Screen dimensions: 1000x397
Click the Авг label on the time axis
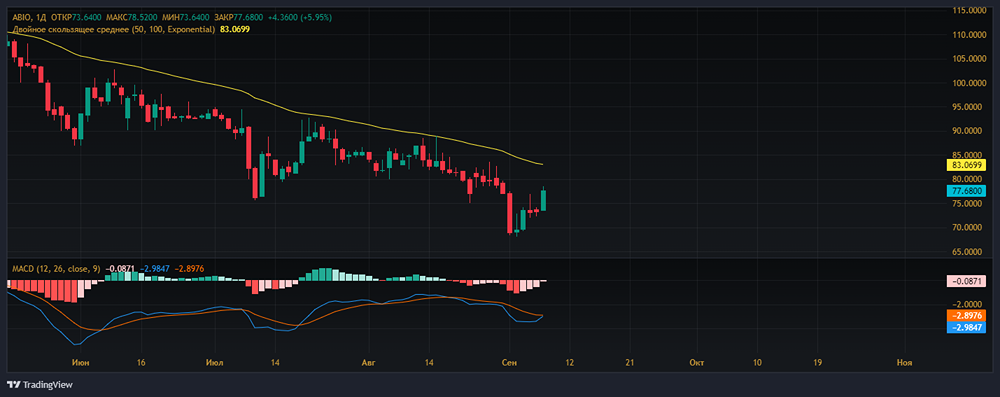(369, 362)
